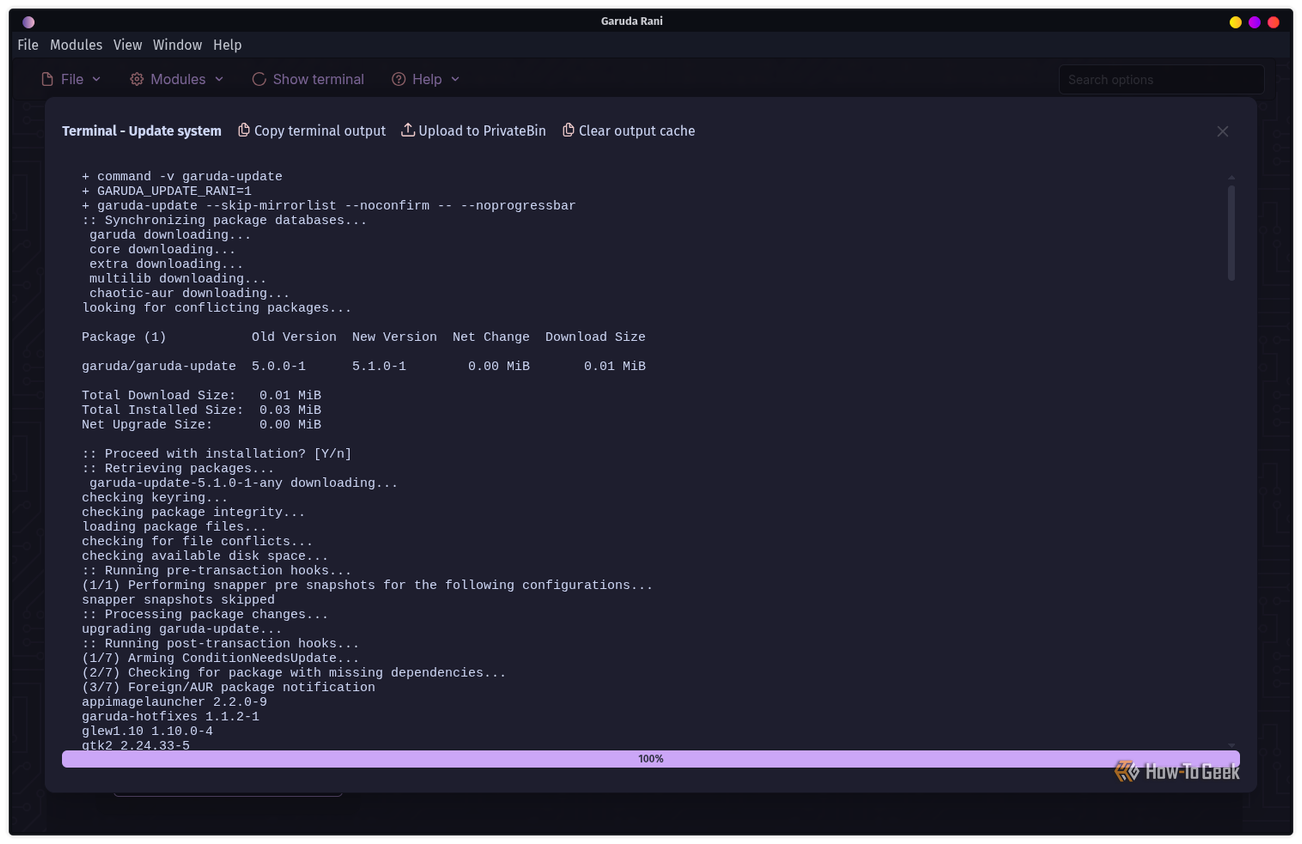Viewport: 1302px width, 844px height.
Task: Click the app icon in title bar
Action: [28, 22]
